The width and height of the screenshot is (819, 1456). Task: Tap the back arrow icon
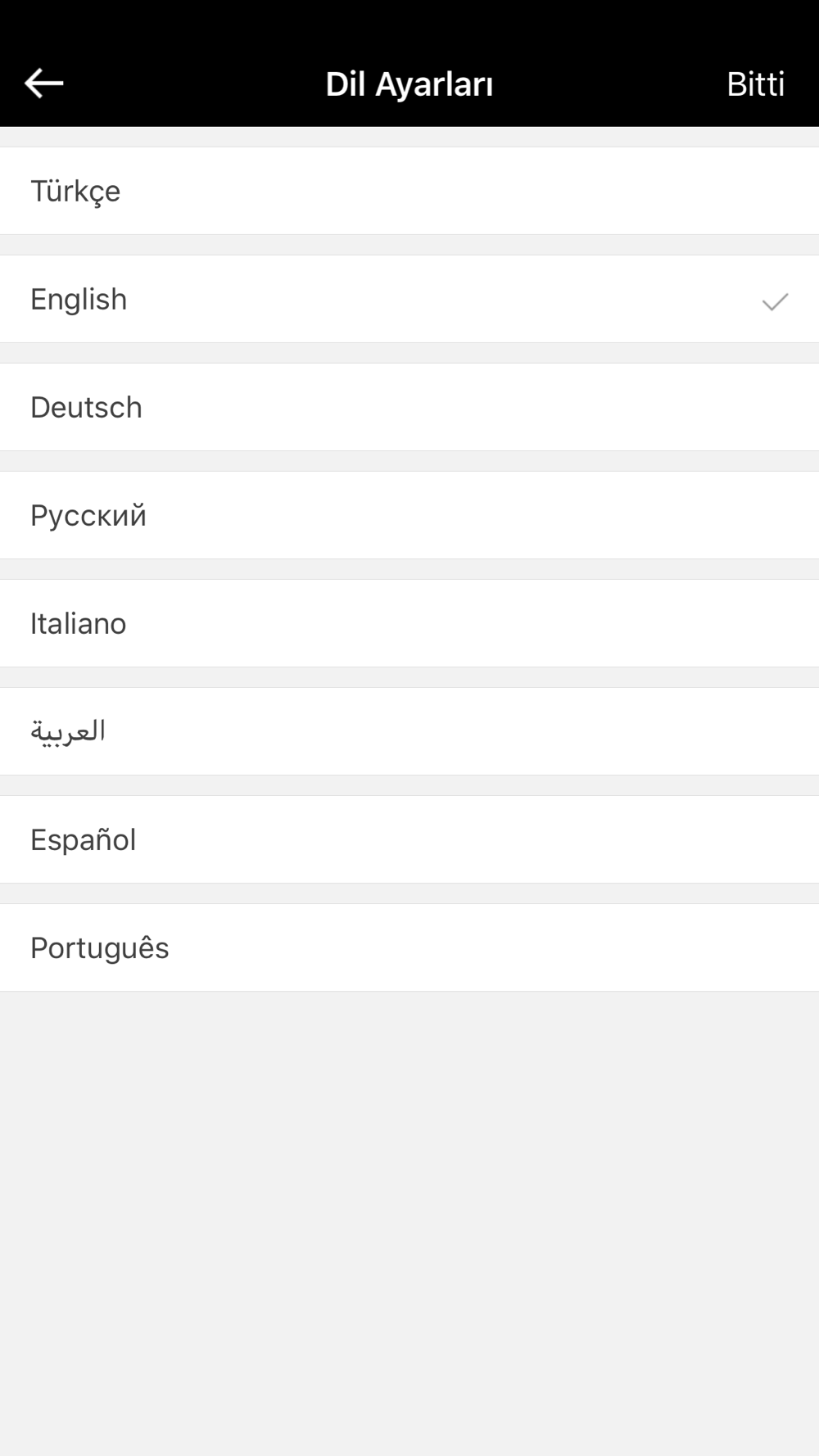click(x=44, y=84)
